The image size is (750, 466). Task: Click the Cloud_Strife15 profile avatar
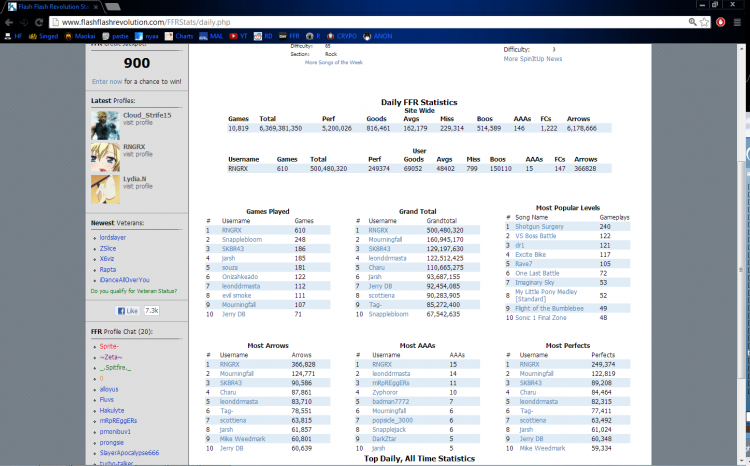[105, 124]
